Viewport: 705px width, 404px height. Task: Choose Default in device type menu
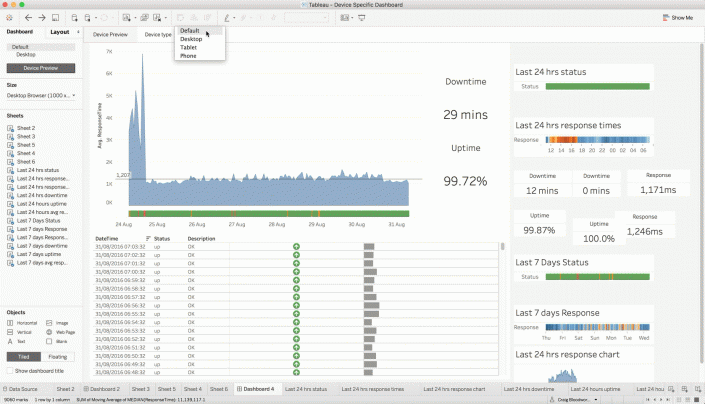[x=200, y=31]
